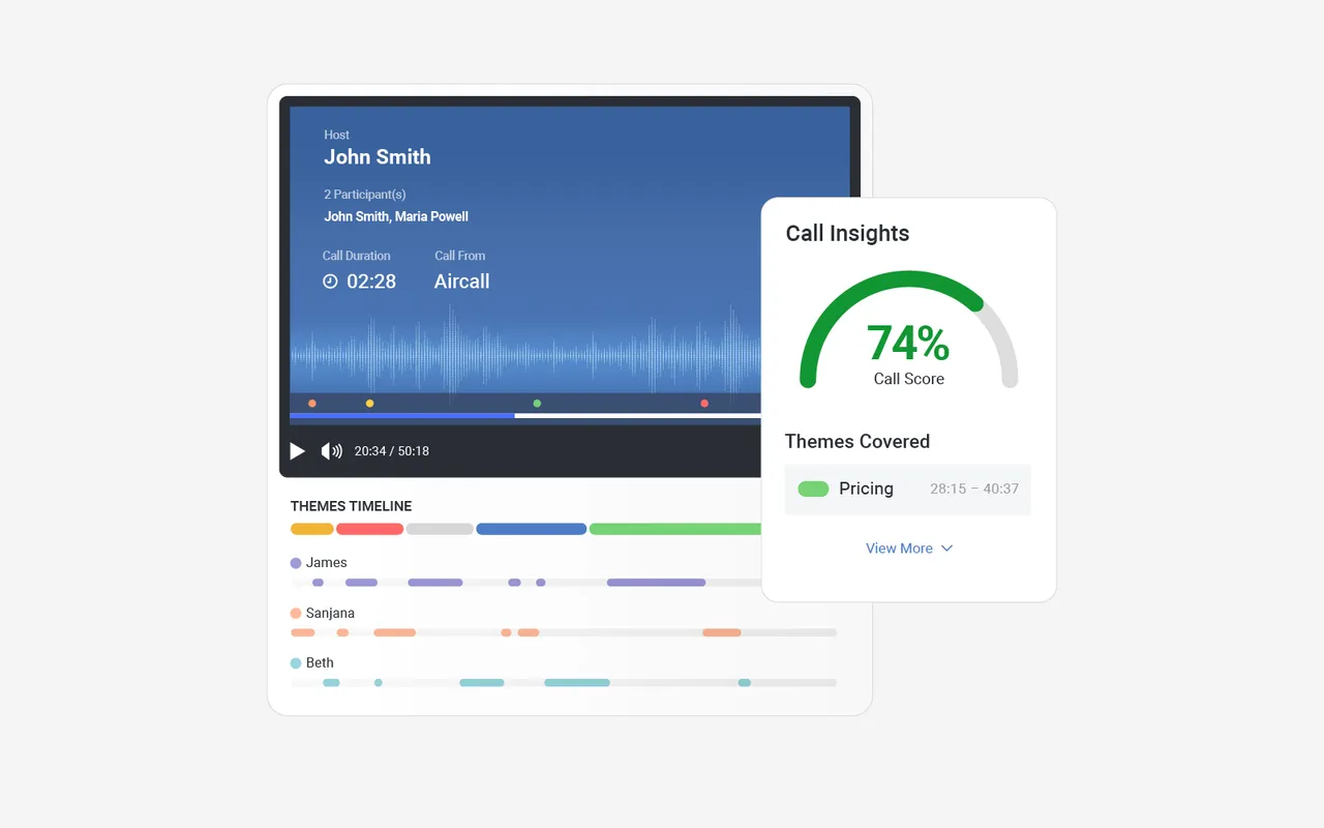Click Beth's longest teal talk segment

[x=577, y=682]
